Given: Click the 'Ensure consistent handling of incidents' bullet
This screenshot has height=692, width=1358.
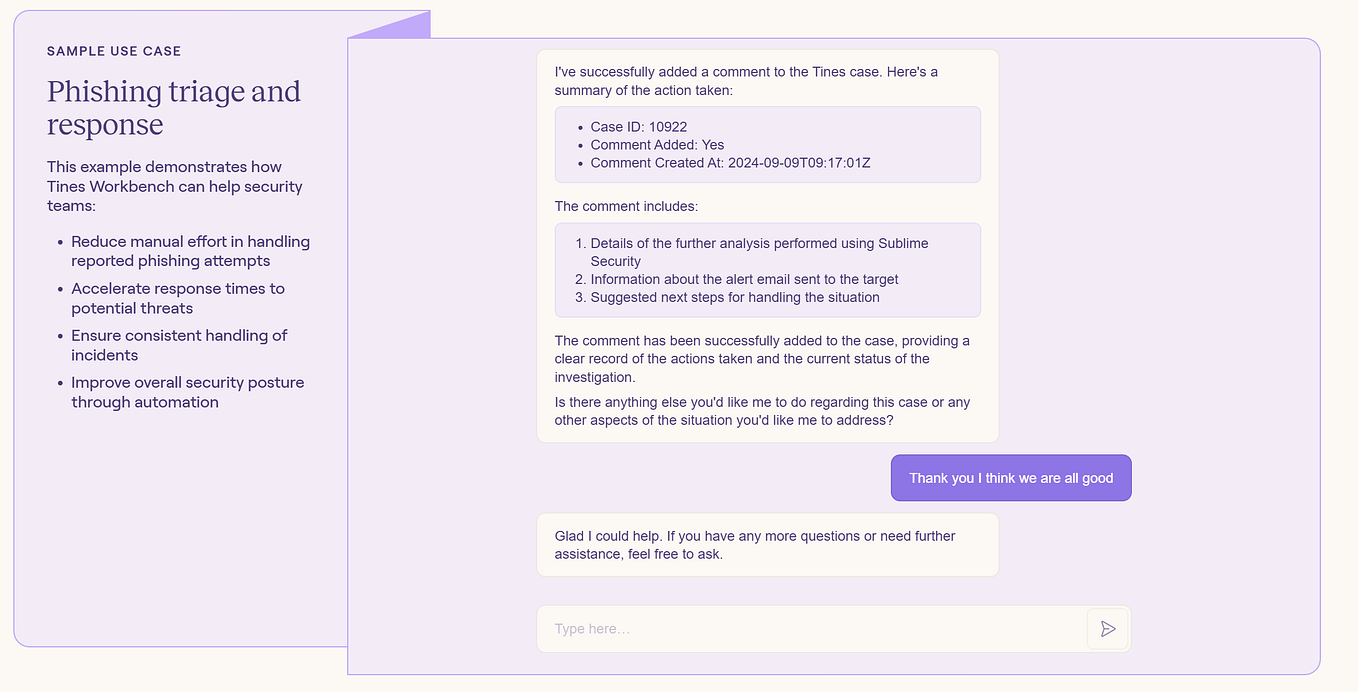Looking at the screenshot, I should (x=178, y=345).
